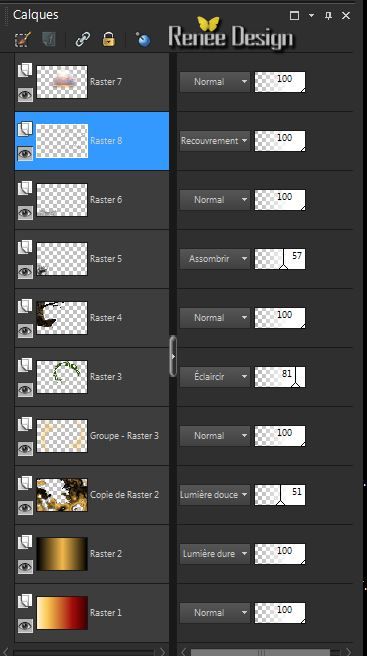
Task: Click the layer type icon of Raster 7
Action: point(25,70)
